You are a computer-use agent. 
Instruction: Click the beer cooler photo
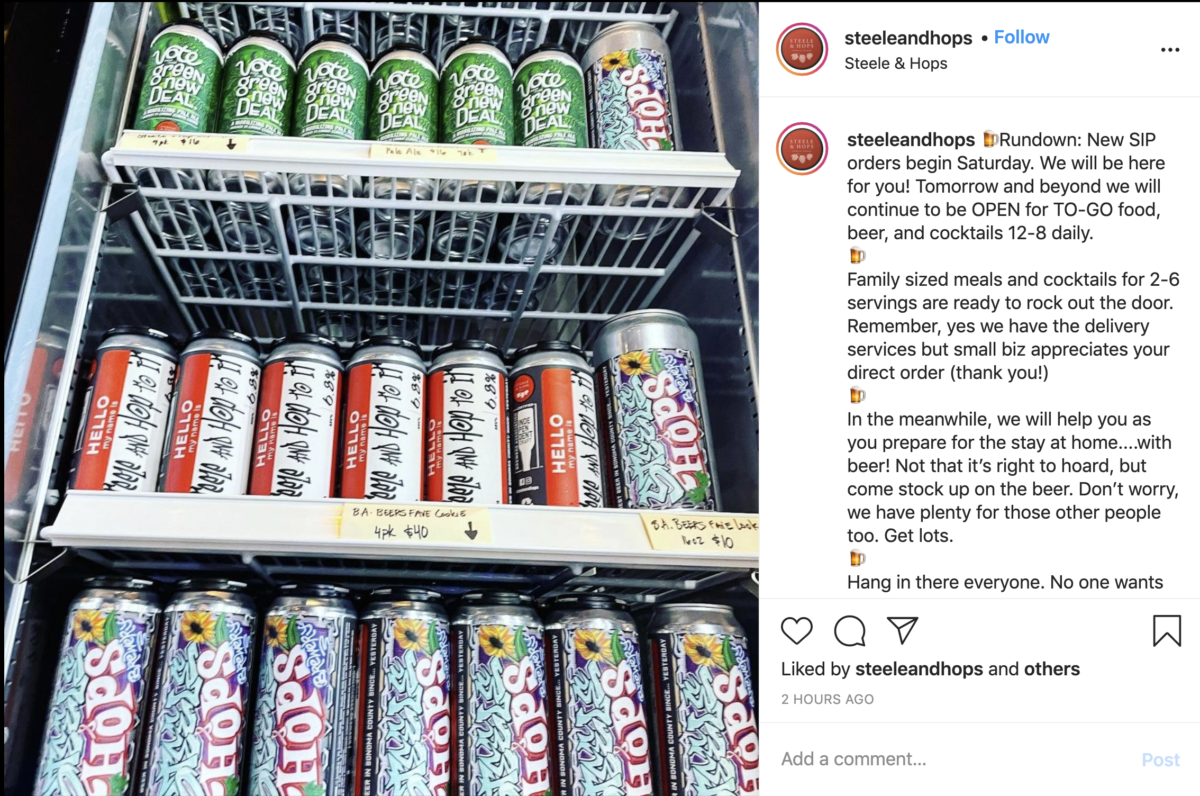pyautogui.click(x=380, y=398)
